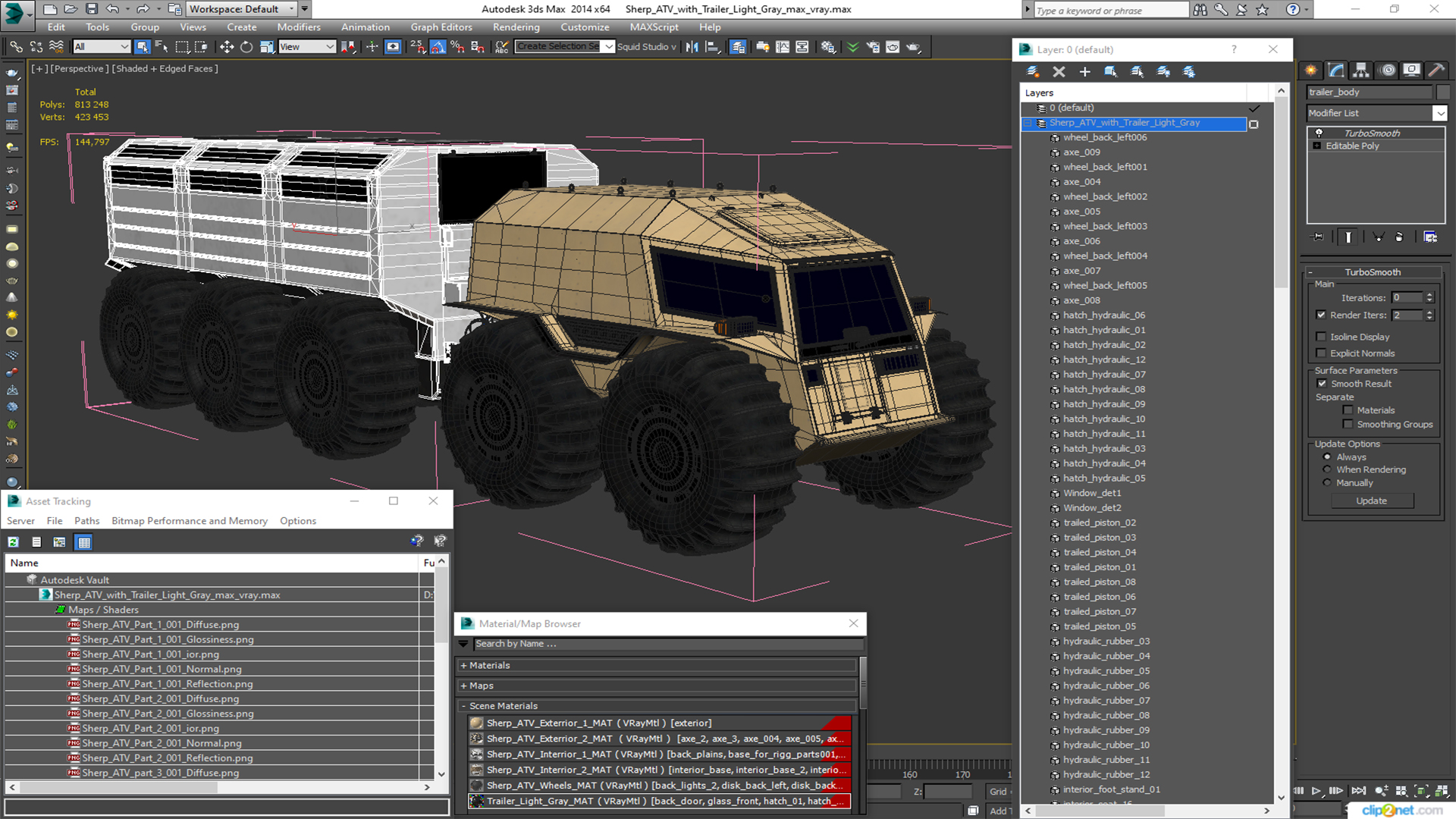The image size is (1456, 819).
Task: Click trailer_body object color swatch
Action: coord(1442,93)
